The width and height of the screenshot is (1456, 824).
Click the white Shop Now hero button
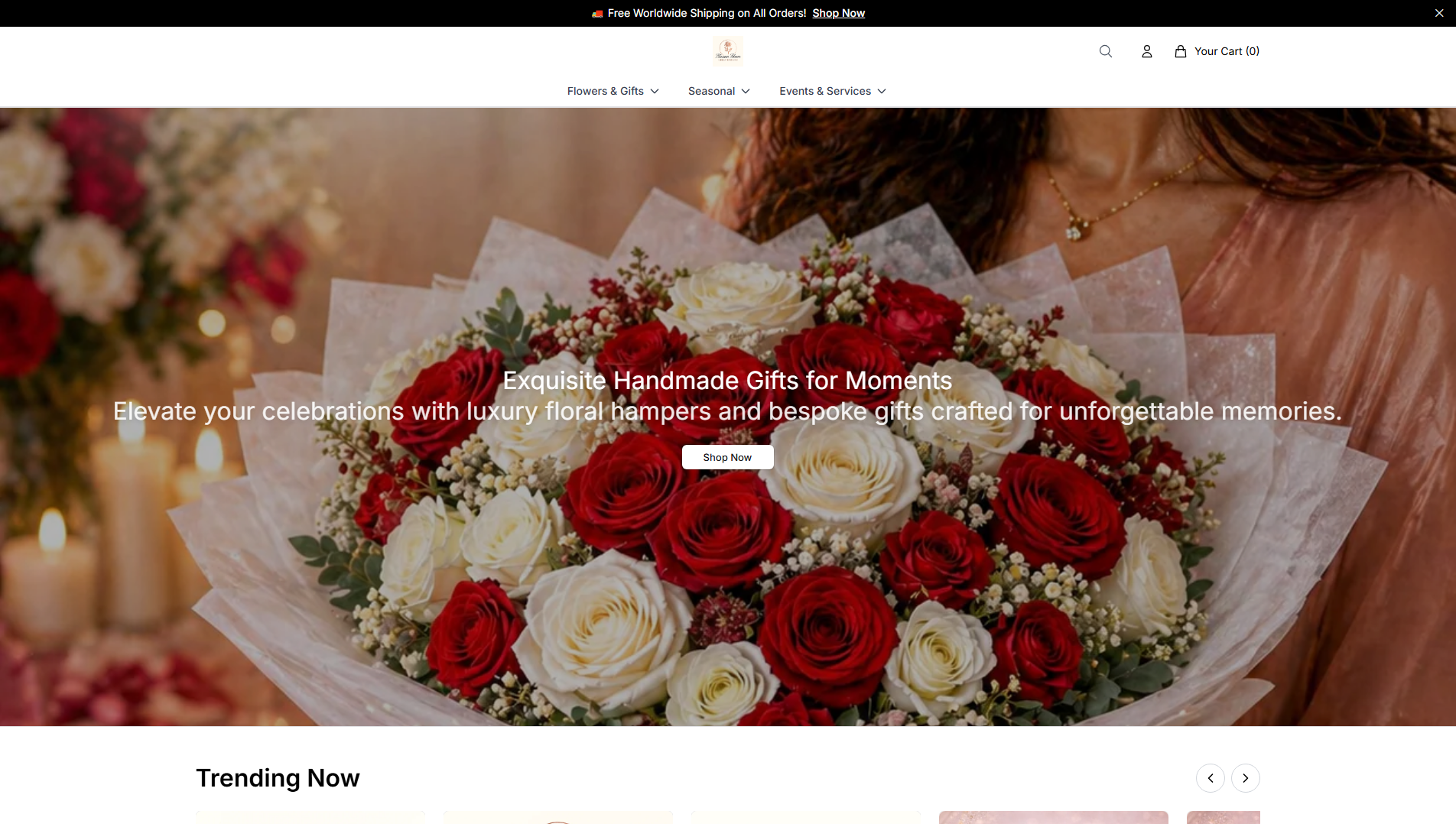click(x=728, y=457)
